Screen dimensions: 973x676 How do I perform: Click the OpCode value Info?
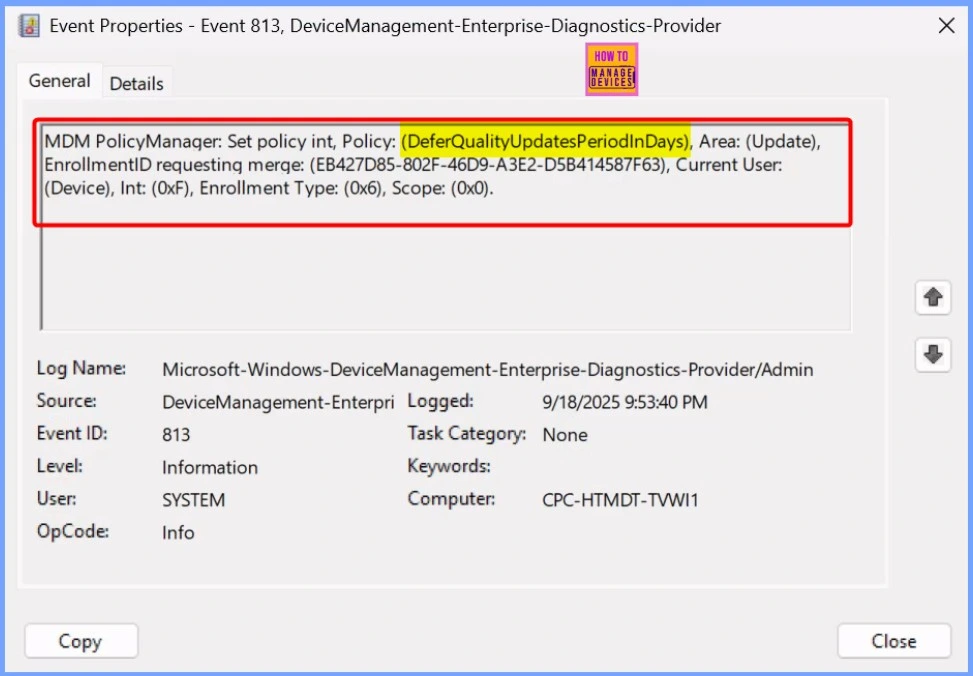click(178, 532)
